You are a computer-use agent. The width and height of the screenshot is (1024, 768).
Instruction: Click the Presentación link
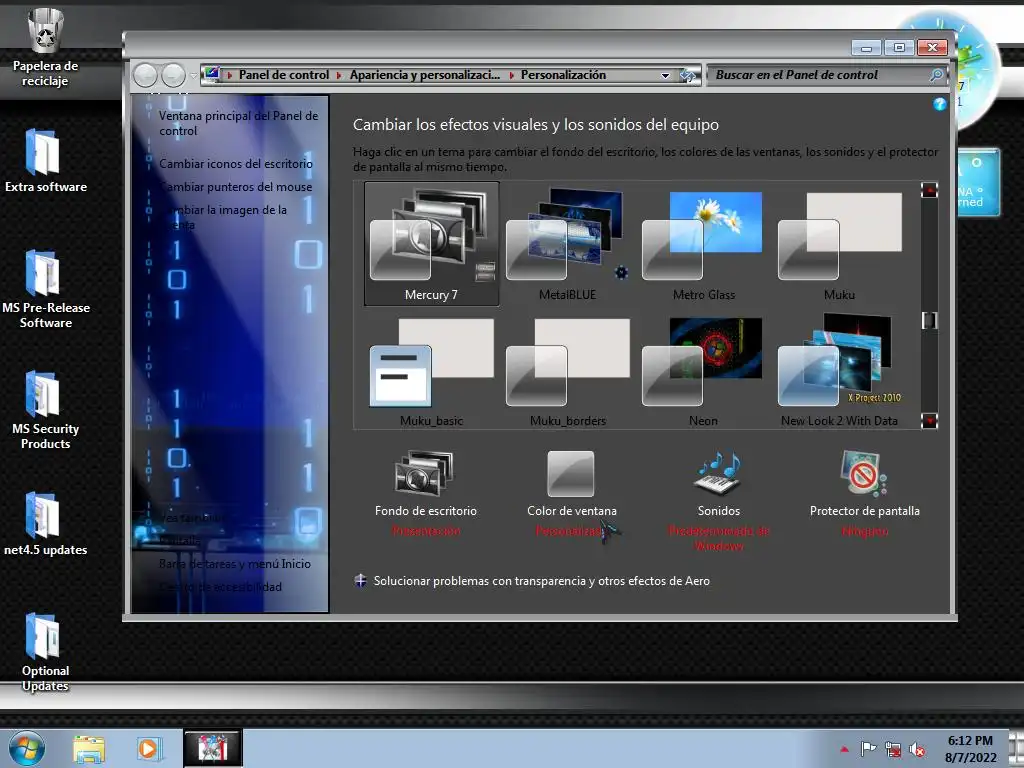pyautogui.click(x=426, y=531)
